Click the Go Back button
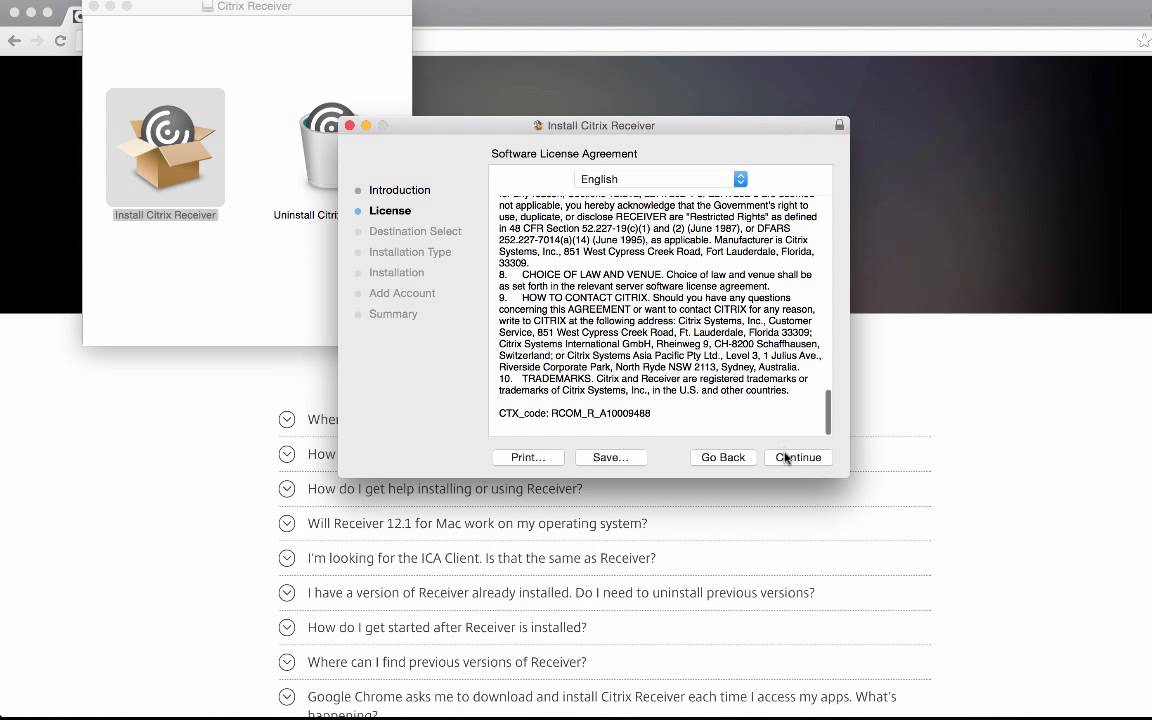Image resolution: width=1152 pixels, height=720 pixels. tap(723, 457)
